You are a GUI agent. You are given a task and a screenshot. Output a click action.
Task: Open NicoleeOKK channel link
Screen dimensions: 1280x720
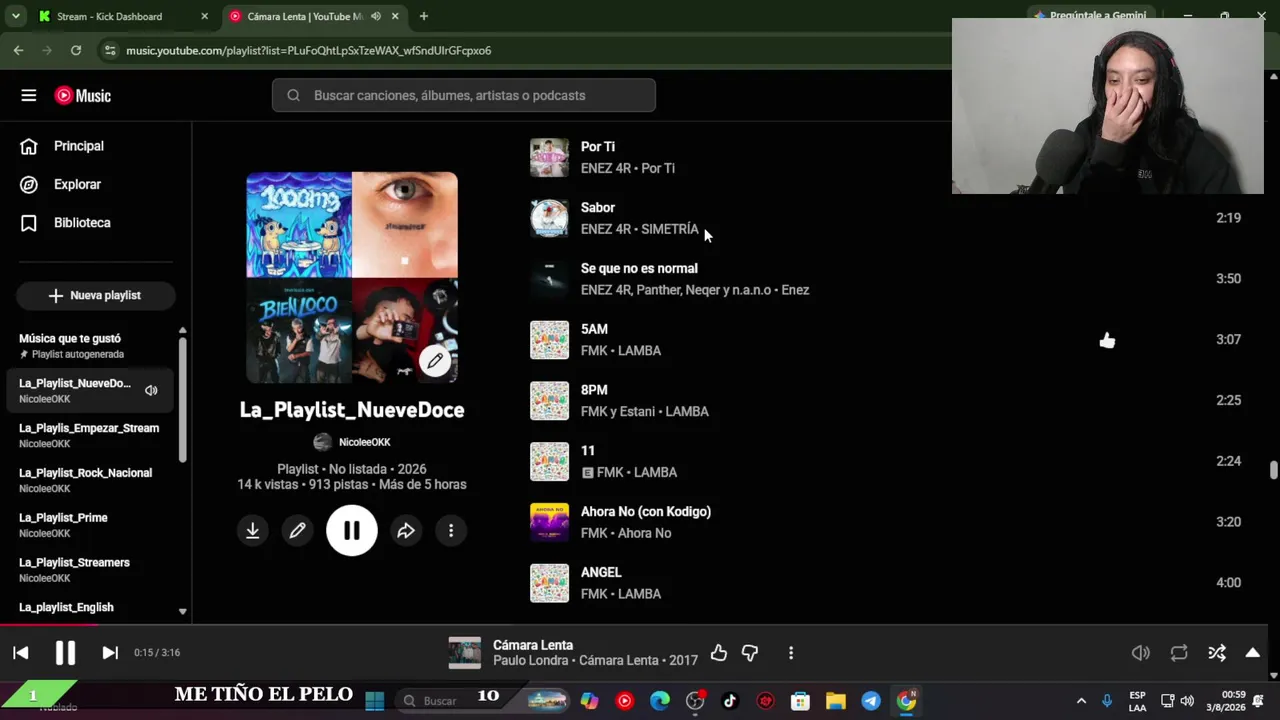tap(364, 442)
